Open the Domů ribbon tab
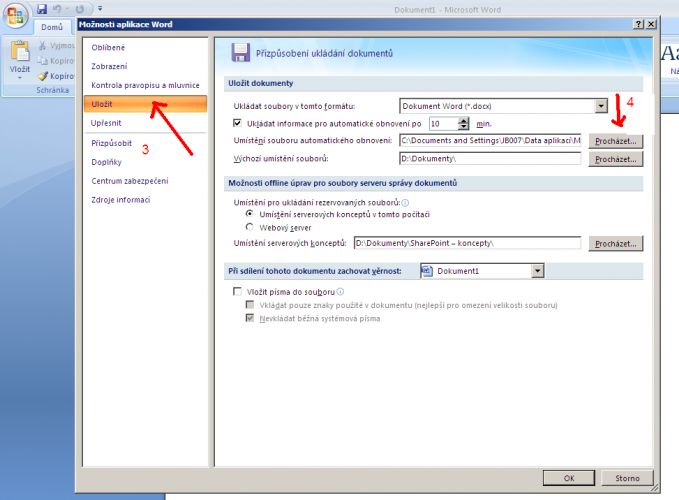This screenshot has height=500, width=679. [x=52, y=27]
